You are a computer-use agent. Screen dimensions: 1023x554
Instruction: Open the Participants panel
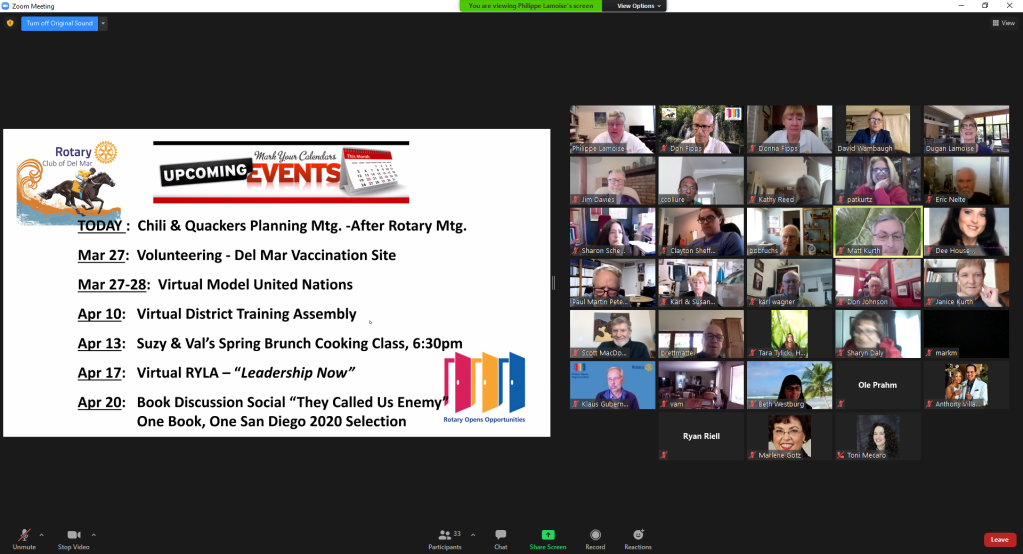(444, 537)
